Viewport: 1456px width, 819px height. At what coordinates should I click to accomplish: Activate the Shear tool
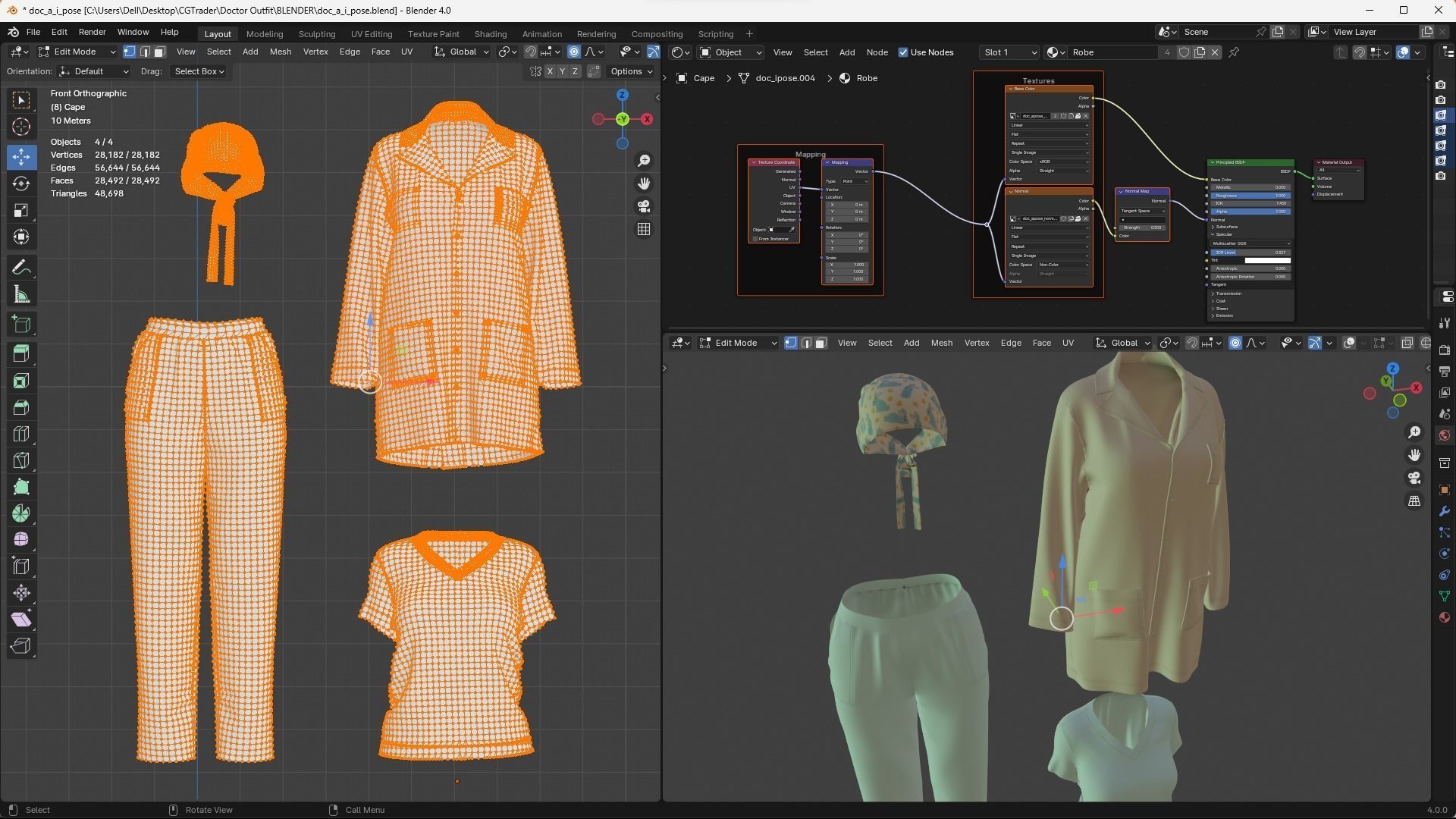[21, 620]
